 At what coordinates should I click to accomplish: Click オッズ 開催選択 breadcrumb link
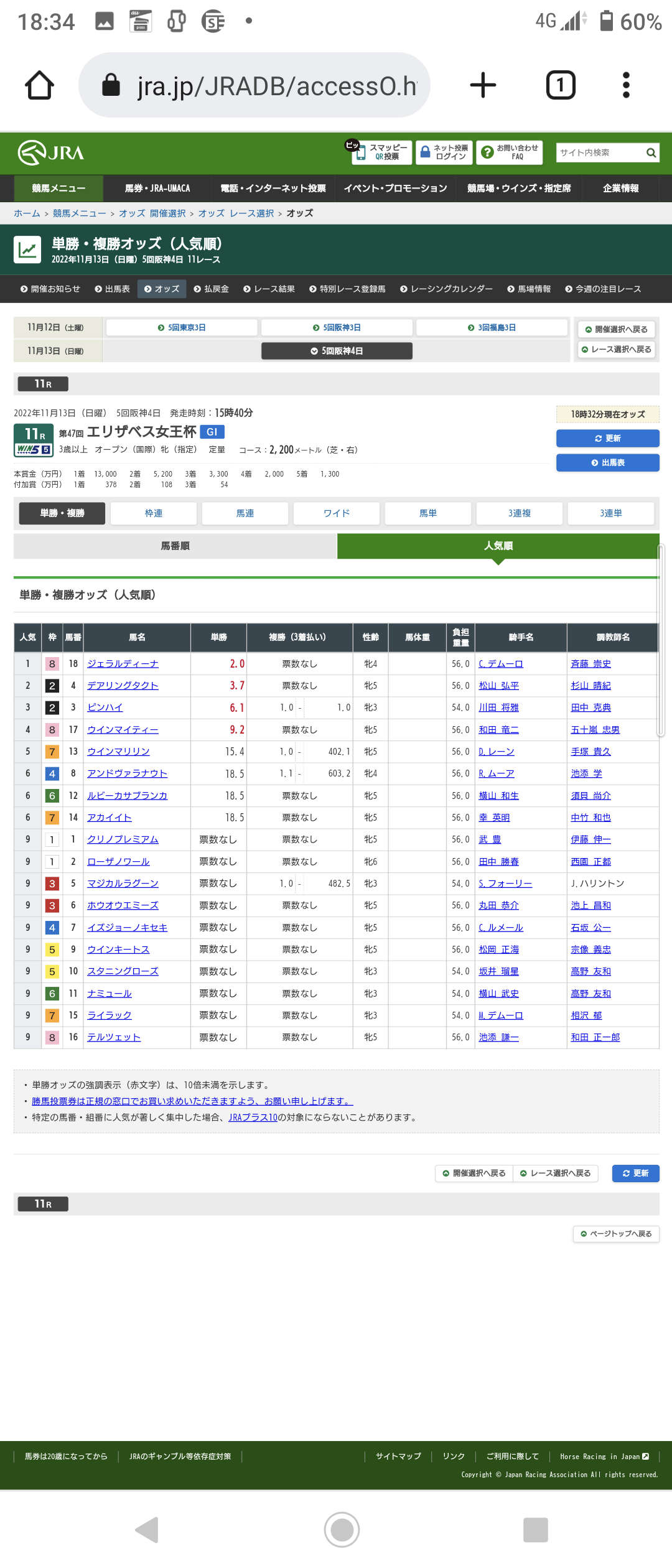coord(152,213)
